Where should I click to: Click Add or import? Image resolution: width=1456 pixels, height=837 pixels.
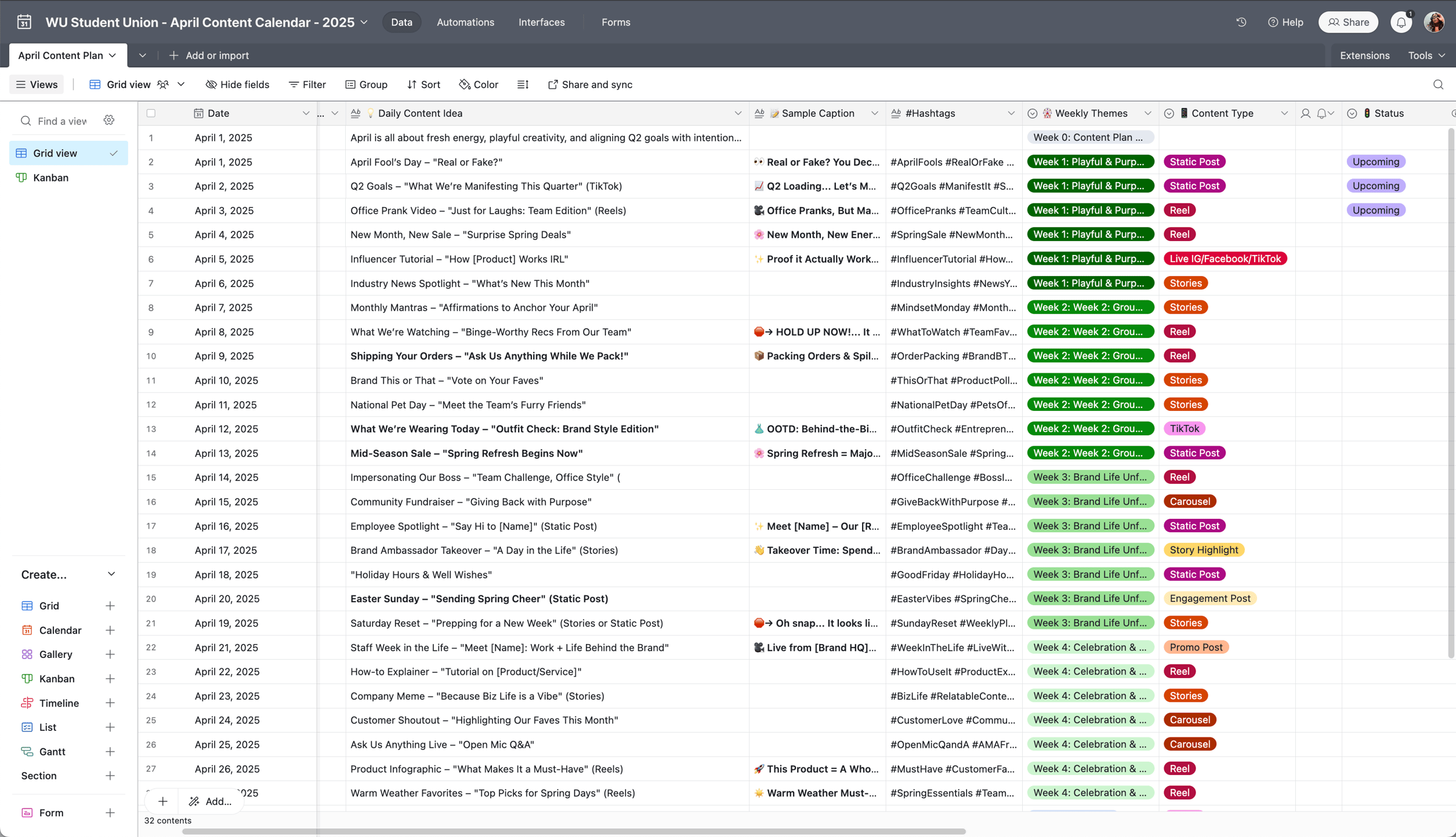pos(209,55)
